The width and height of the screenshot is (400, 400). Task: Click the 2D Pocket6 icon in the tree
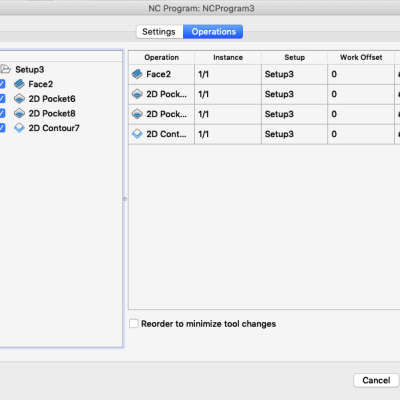[19, 99]
